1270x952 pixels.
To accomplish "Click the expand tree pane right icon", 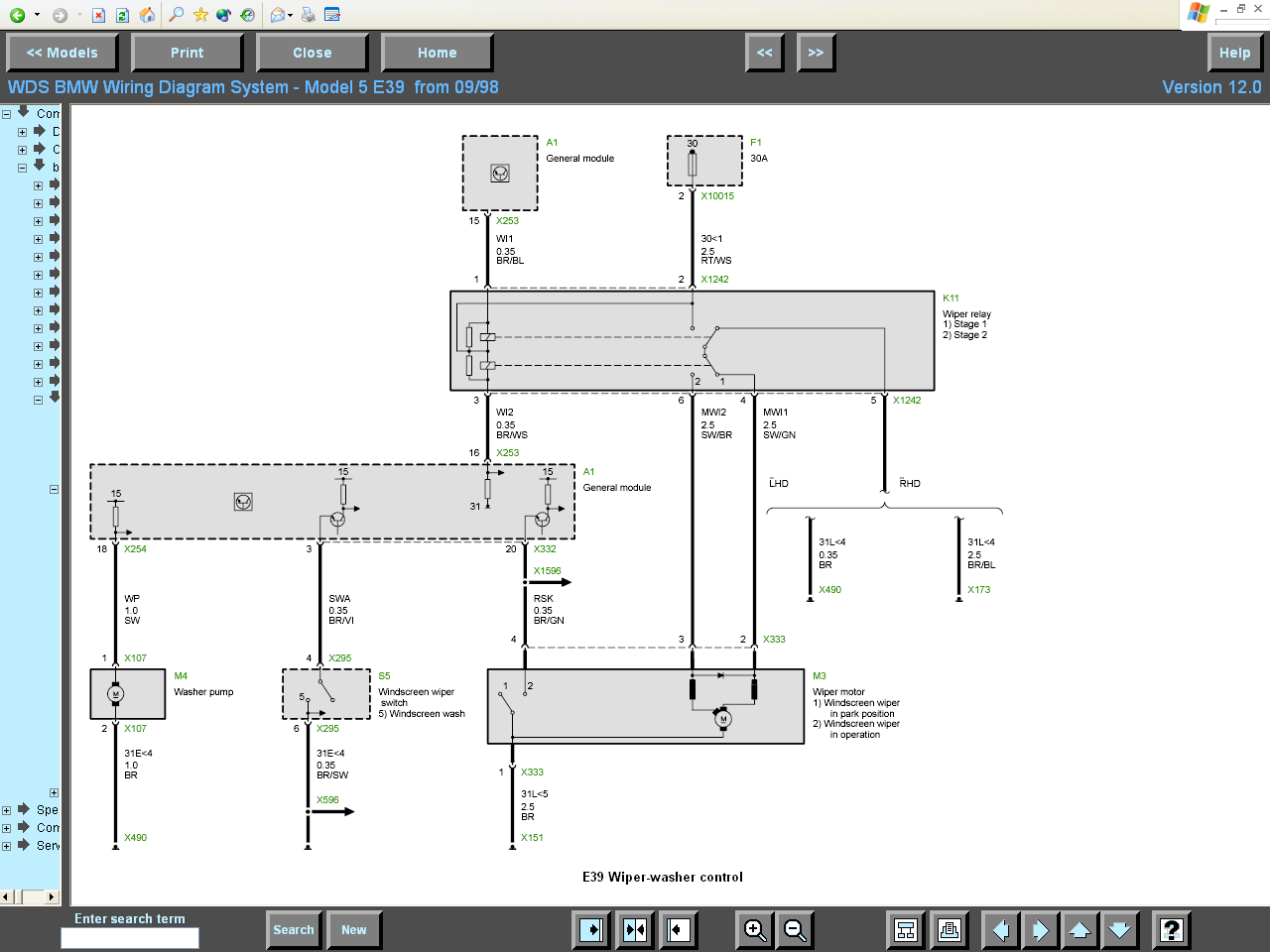I will (591, 930).
